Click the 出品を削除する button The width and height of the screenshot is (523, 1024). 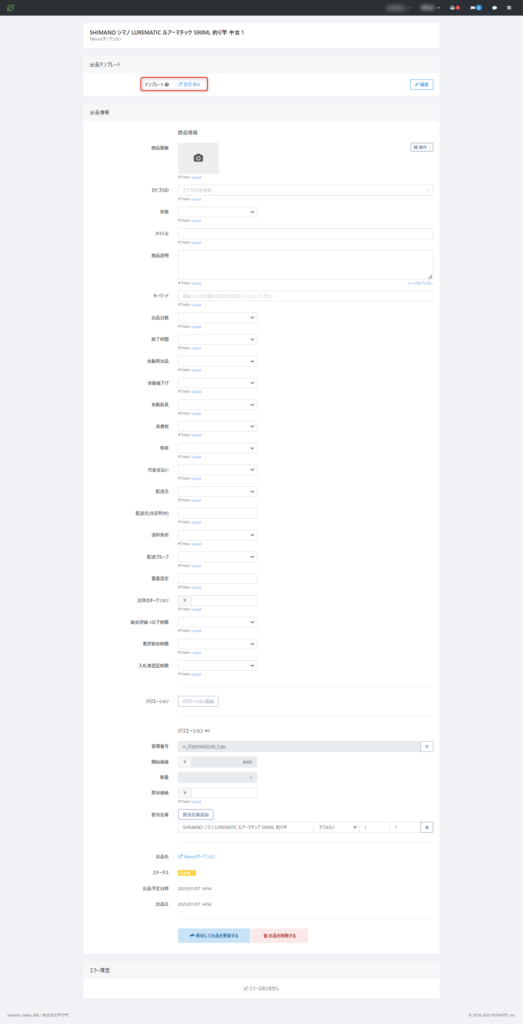click(279, 936)
